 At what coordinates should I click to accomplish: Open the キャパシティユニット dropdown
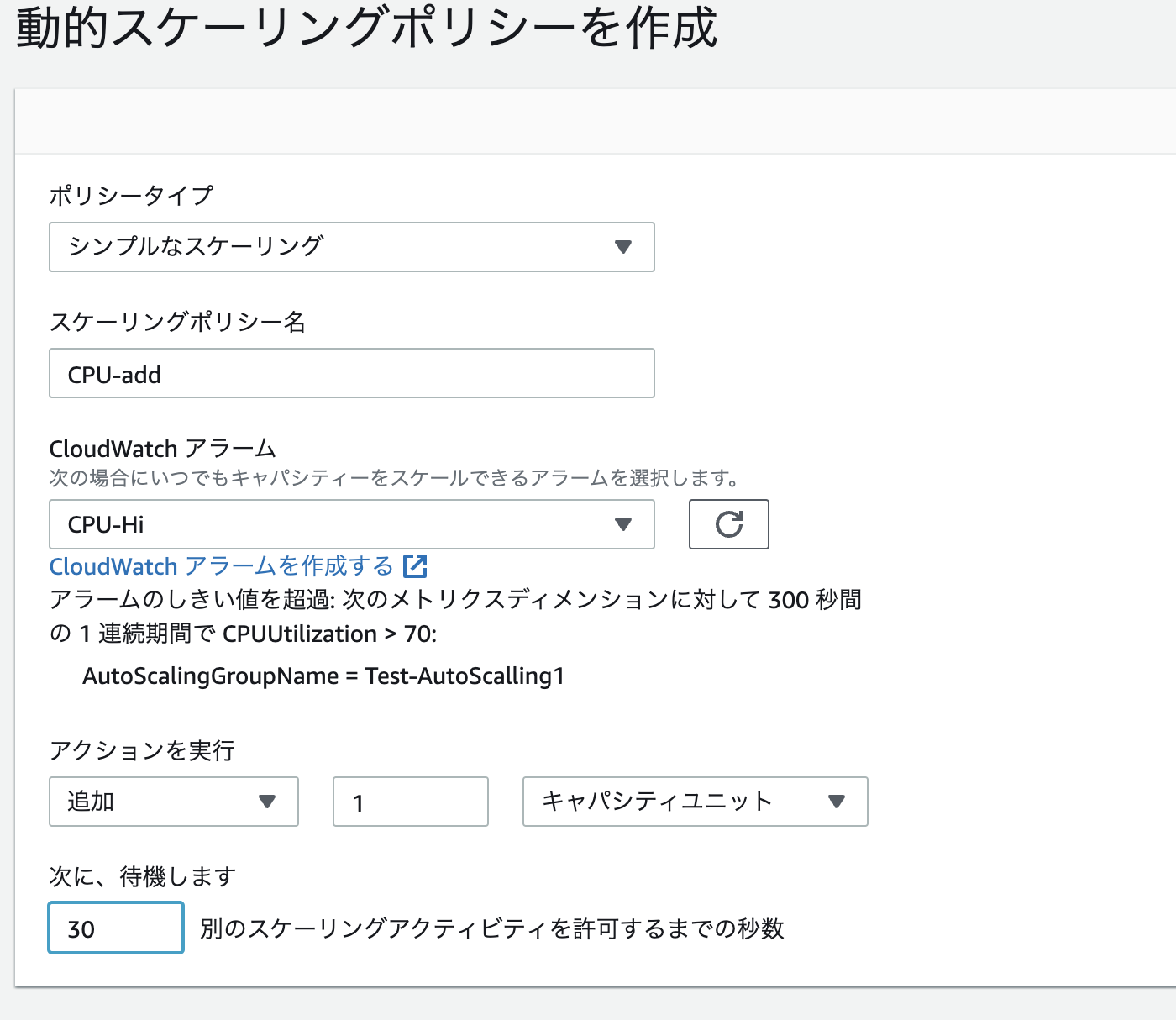click(x=695, y=802)
